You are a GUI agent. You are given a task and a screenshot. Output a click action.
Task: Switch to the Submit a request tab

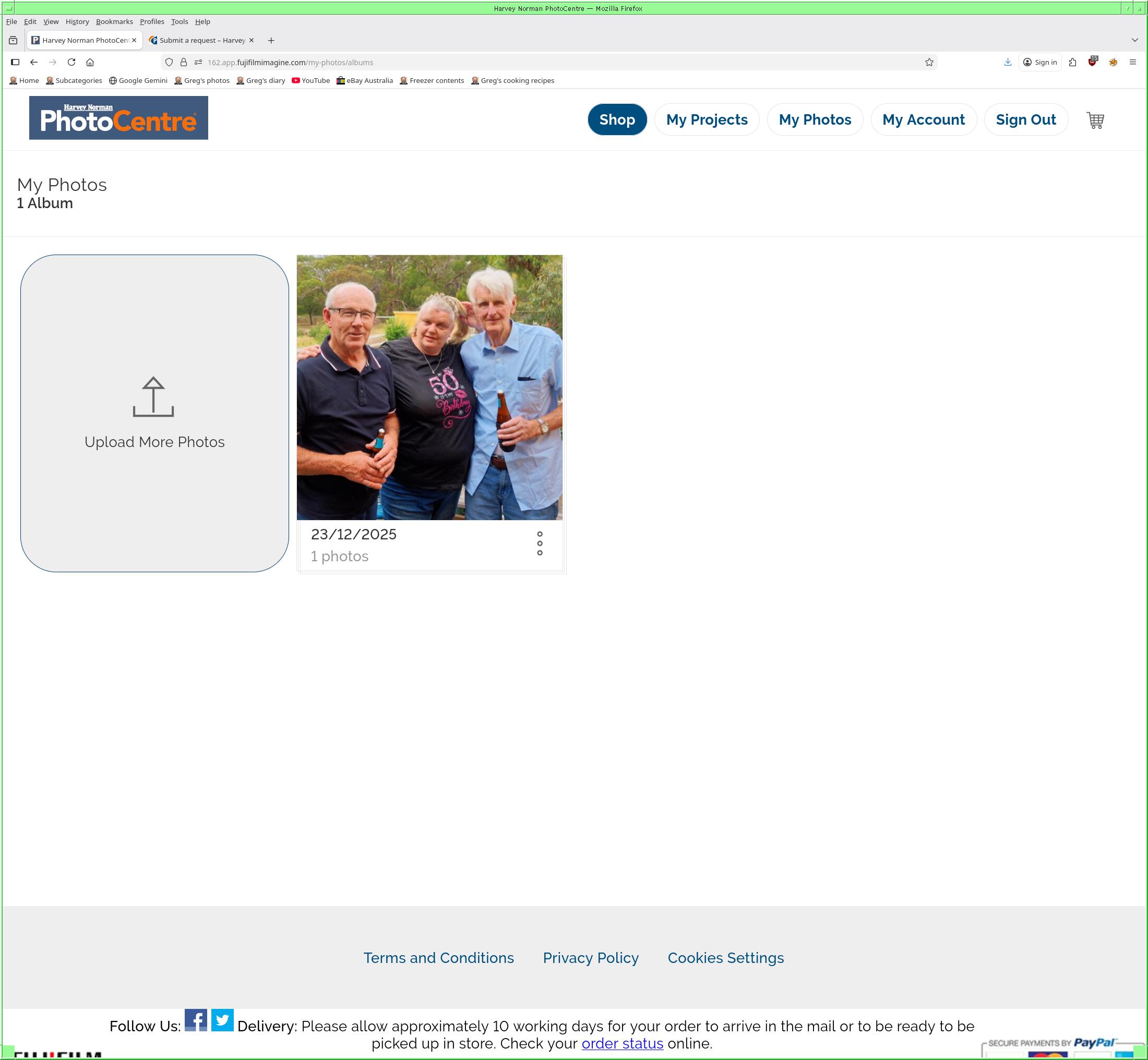202,40
